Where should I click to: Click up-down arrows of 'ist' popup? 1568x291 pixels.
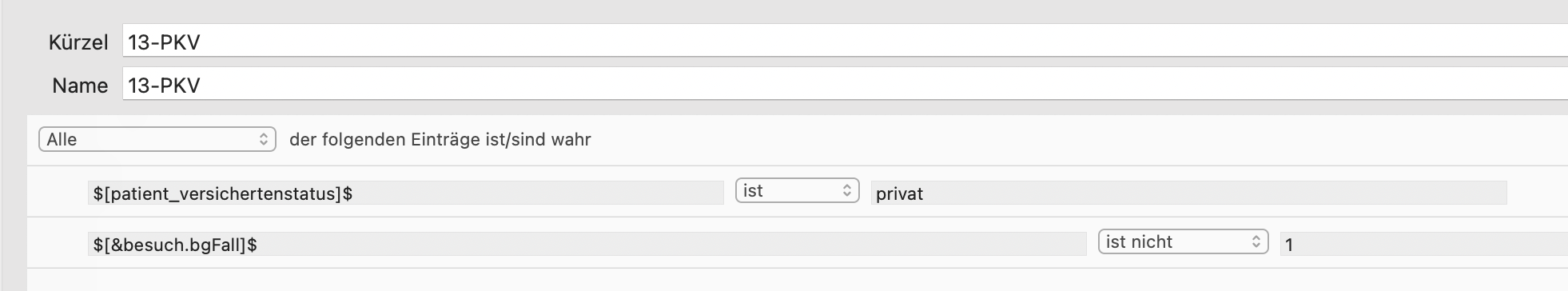point(847,190)
